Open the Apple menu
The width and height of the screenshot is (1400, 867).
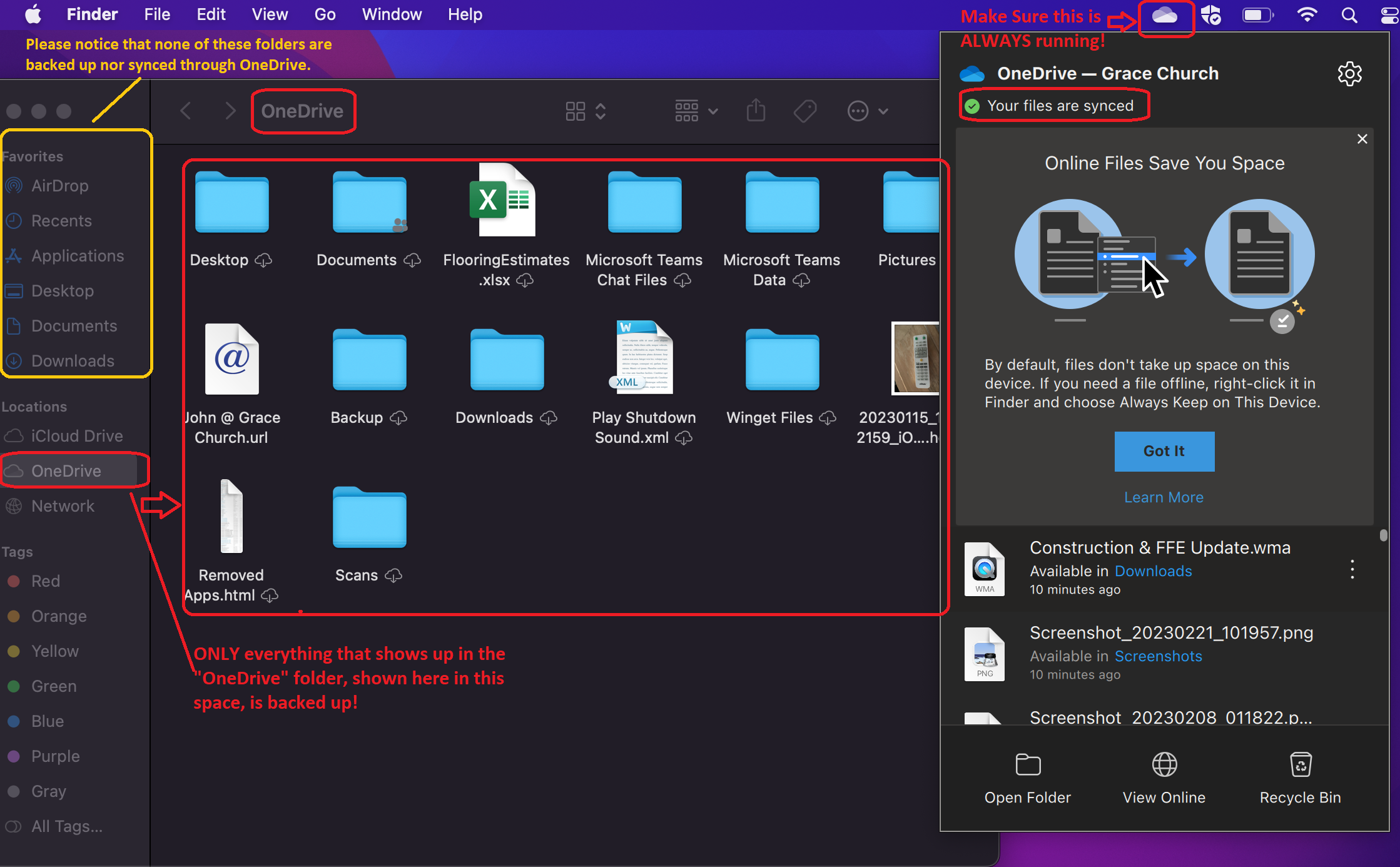point(33,14)
